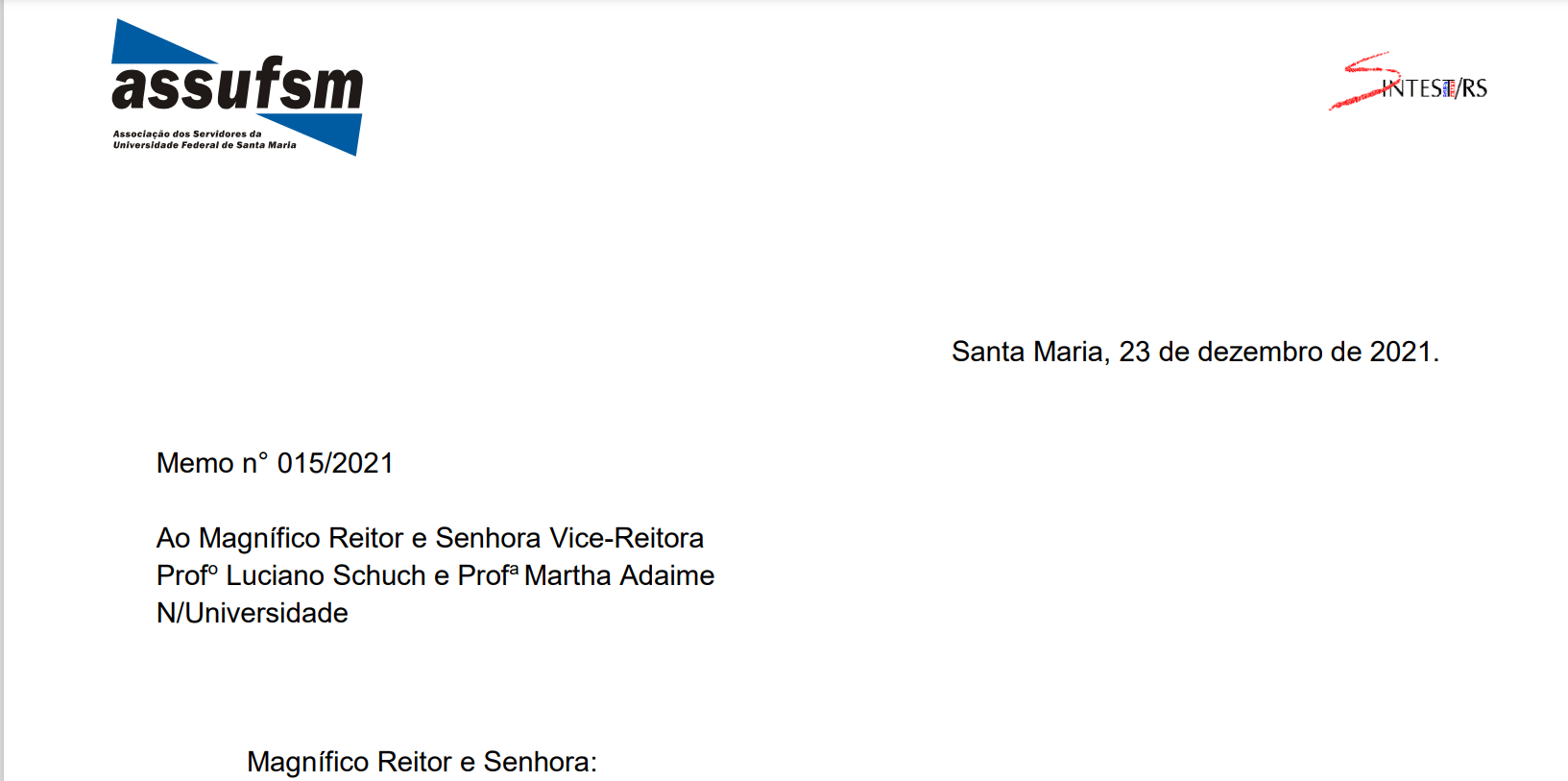Click the 'N/Universidade' line
This screenshot has height=781, width=1568.
pyautogui.click(x=252, y=613)
